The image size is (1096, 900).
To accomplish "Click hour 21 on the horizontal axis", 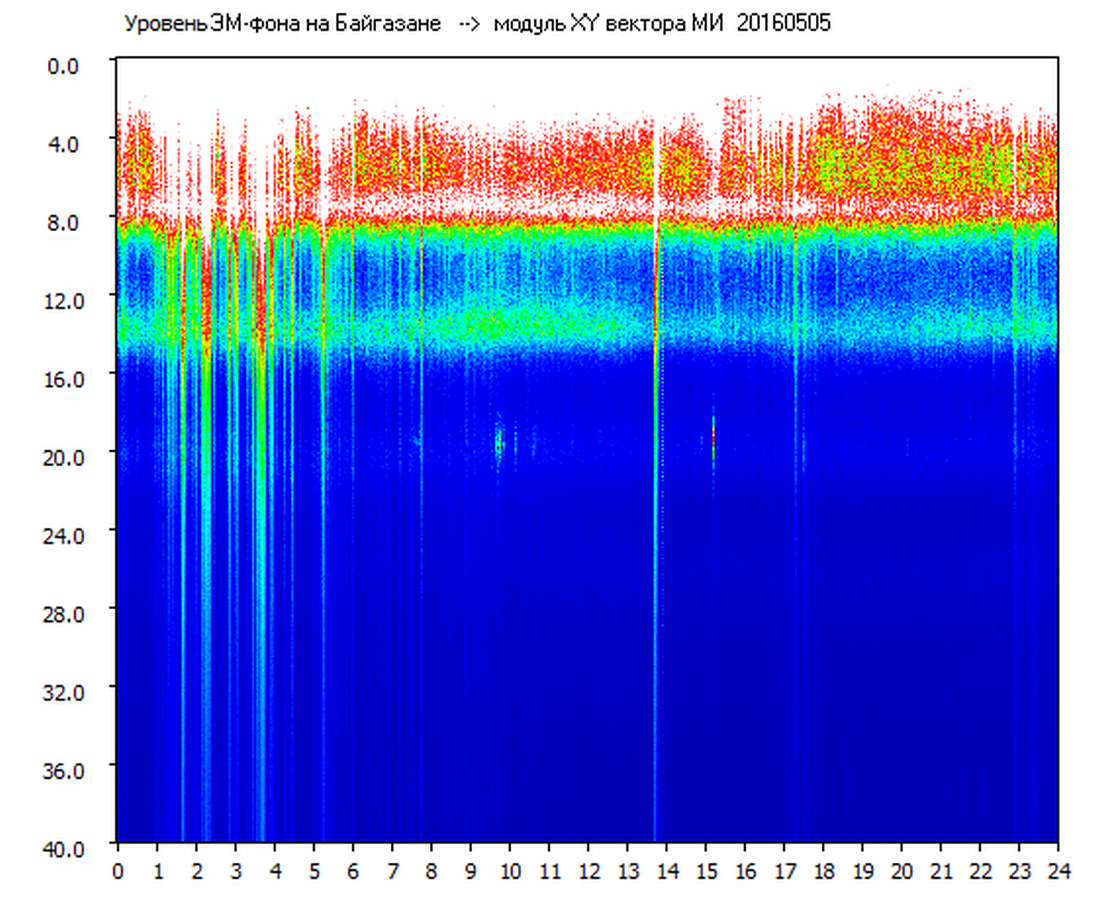I will click(941, 871).
